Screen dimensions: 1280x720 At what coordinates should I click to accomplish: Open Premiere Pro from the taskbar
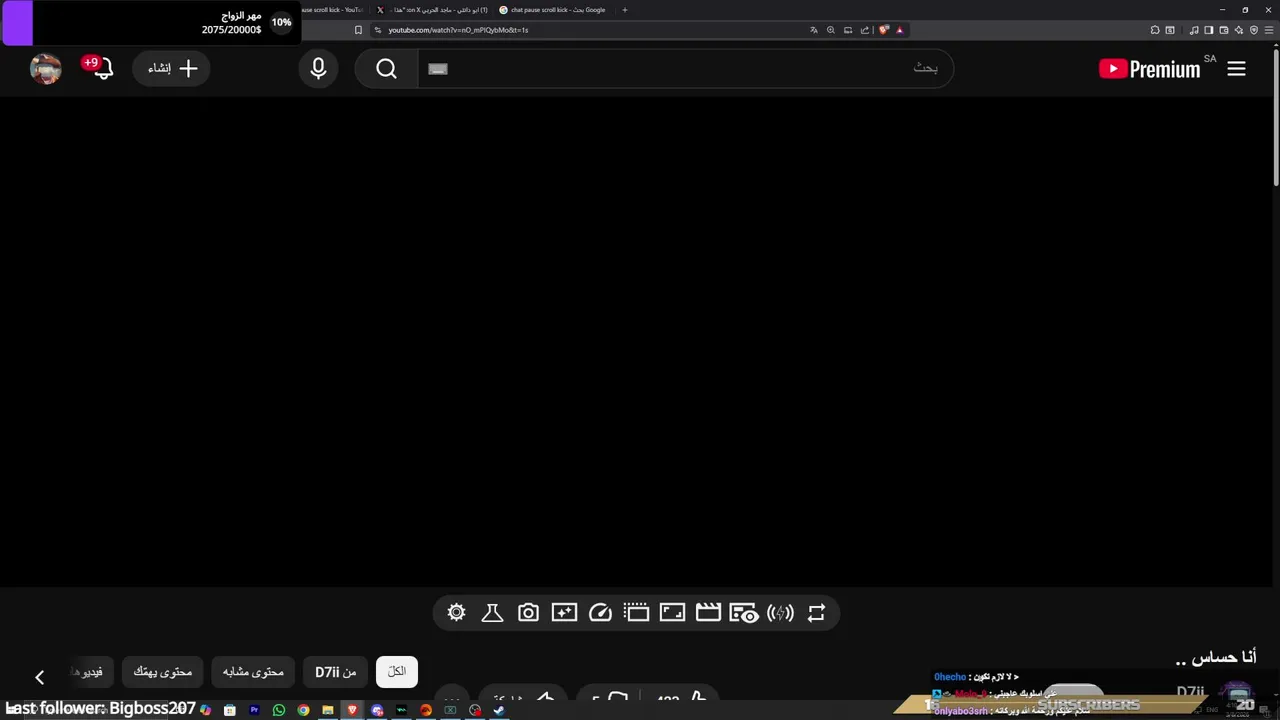tap(254, 710)
